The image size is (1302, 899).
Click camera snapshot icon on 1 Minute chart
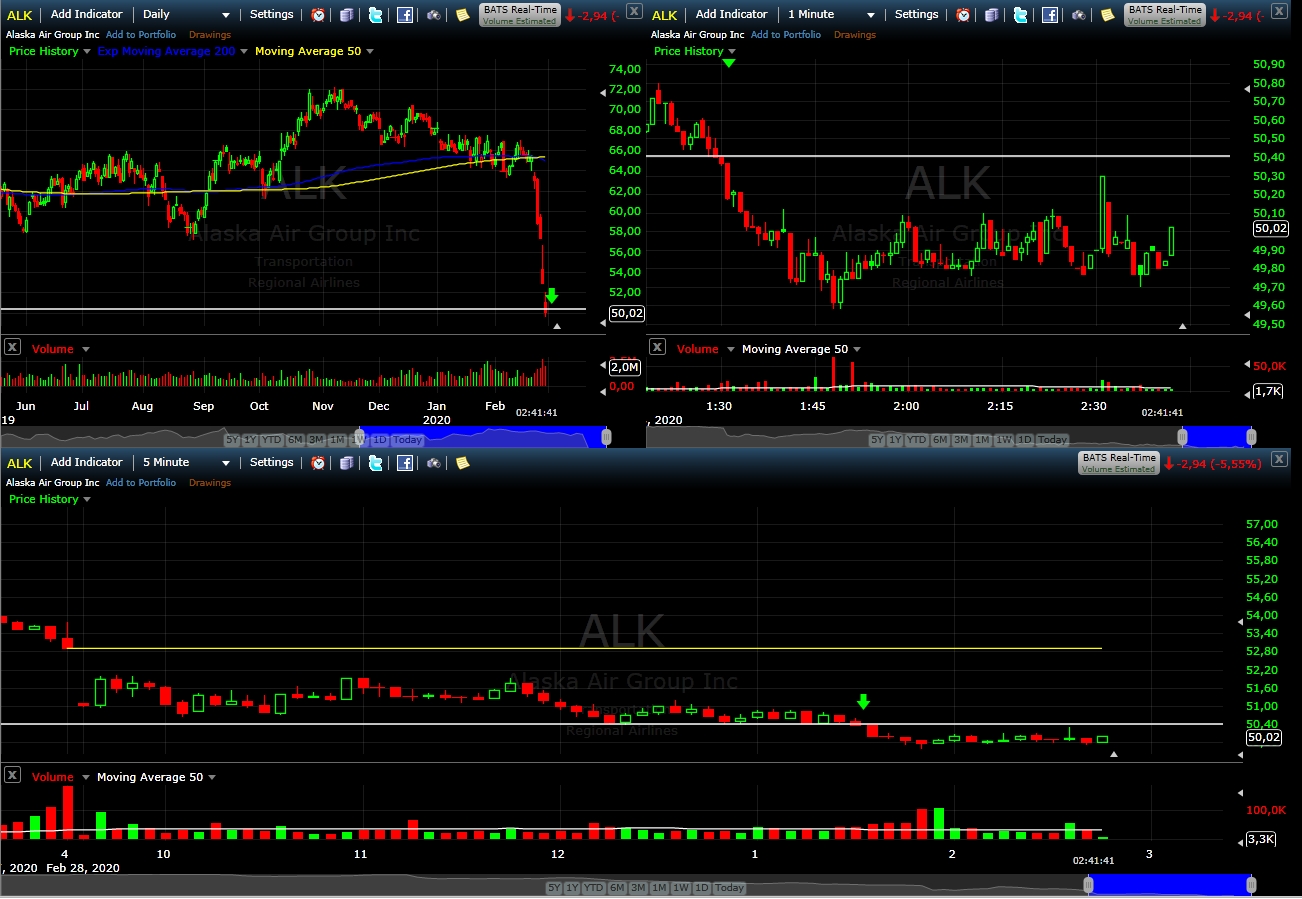[x=1079, y=15]
